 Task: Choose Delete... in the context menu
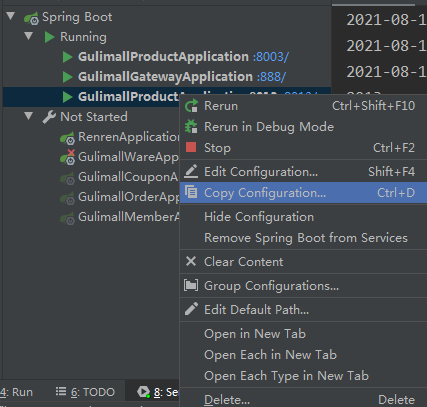click(x=303, y=399)
